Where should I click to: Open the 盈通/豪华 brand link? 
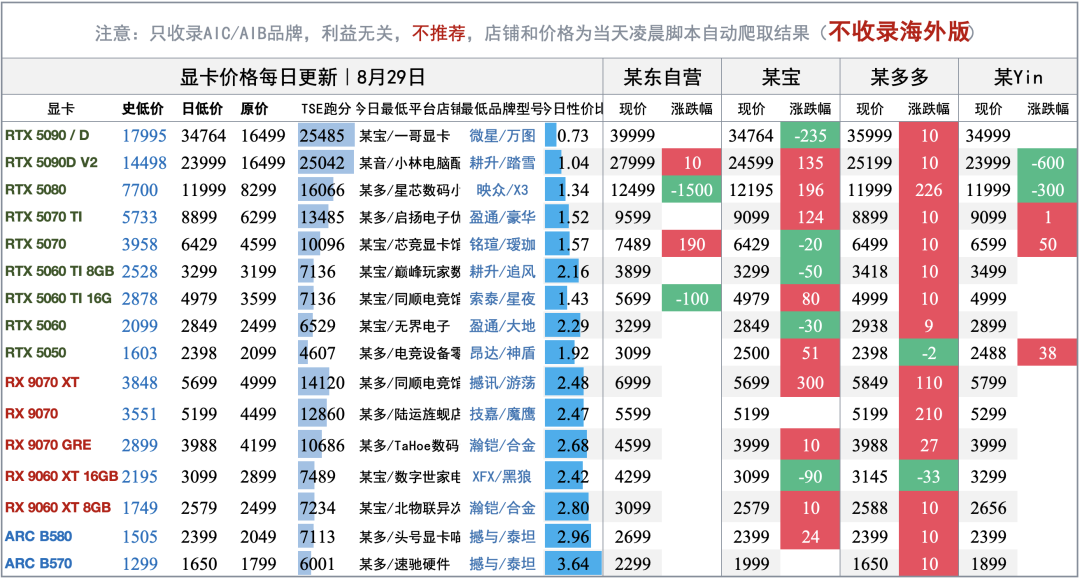point(502,217)
